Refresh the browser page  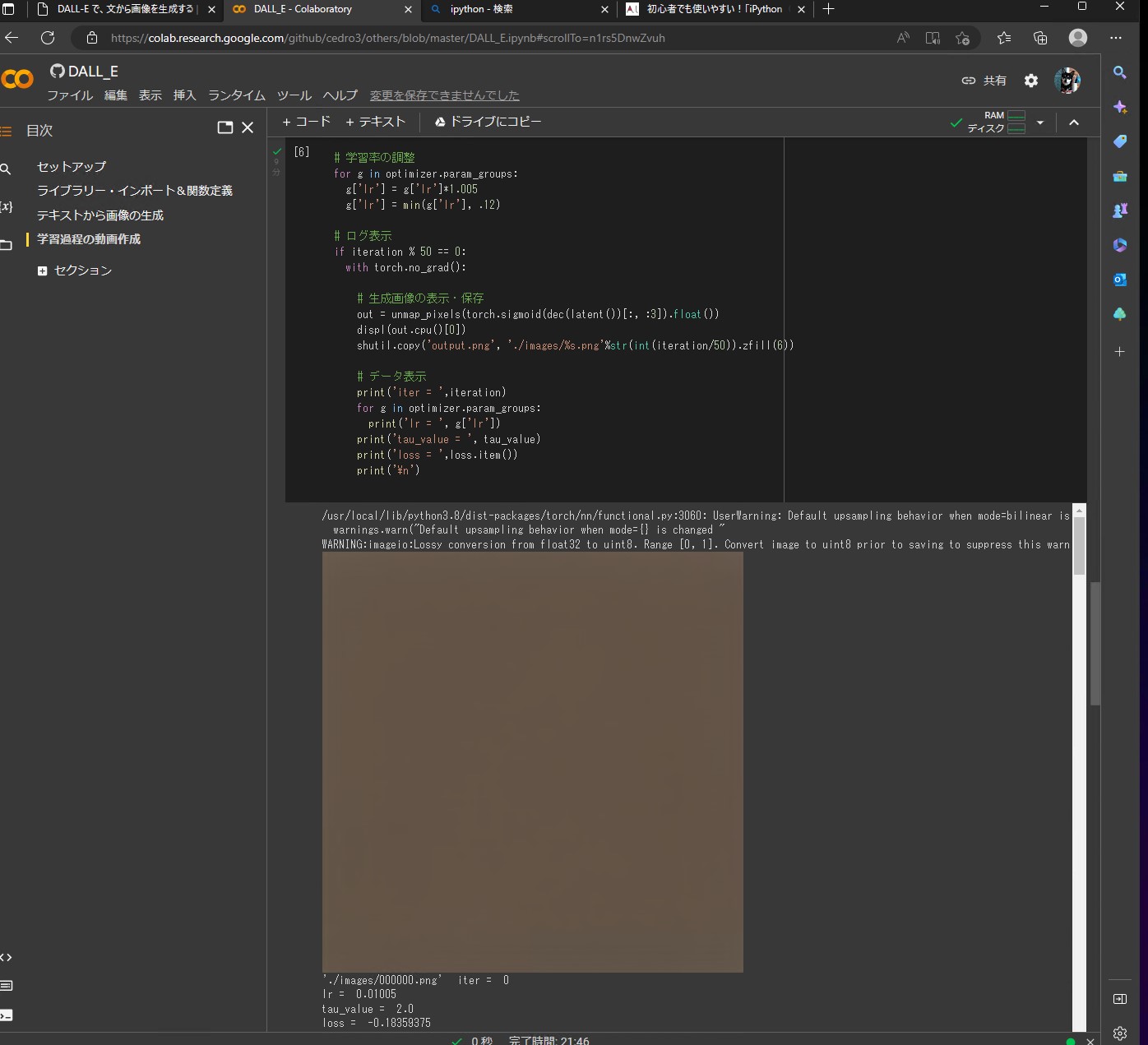pyautogui.click(x=48, y=38)
